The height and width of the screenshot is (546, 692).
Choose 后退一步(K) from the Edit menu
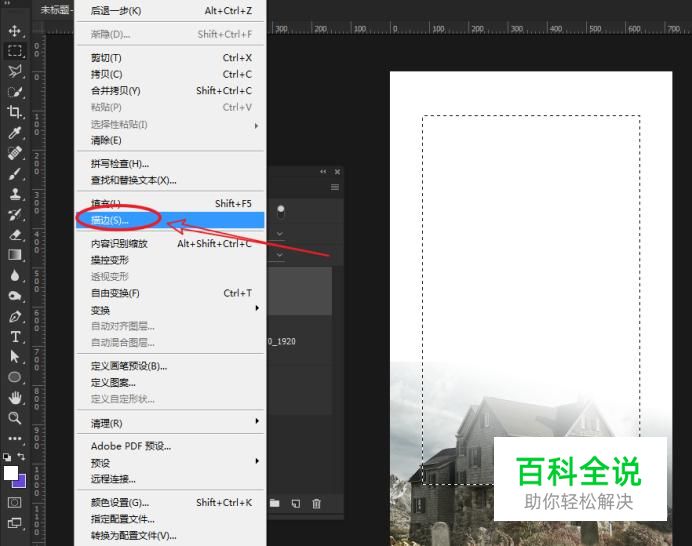click(171, 11)
